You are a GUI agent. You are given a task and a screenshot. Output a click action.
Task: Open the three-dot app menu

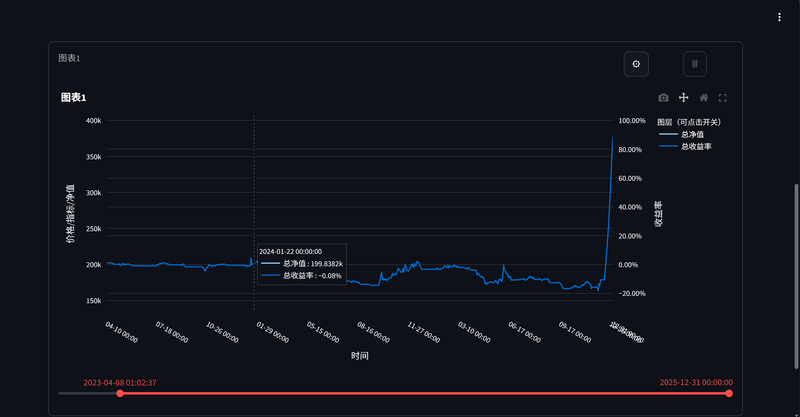coord(779,17)
